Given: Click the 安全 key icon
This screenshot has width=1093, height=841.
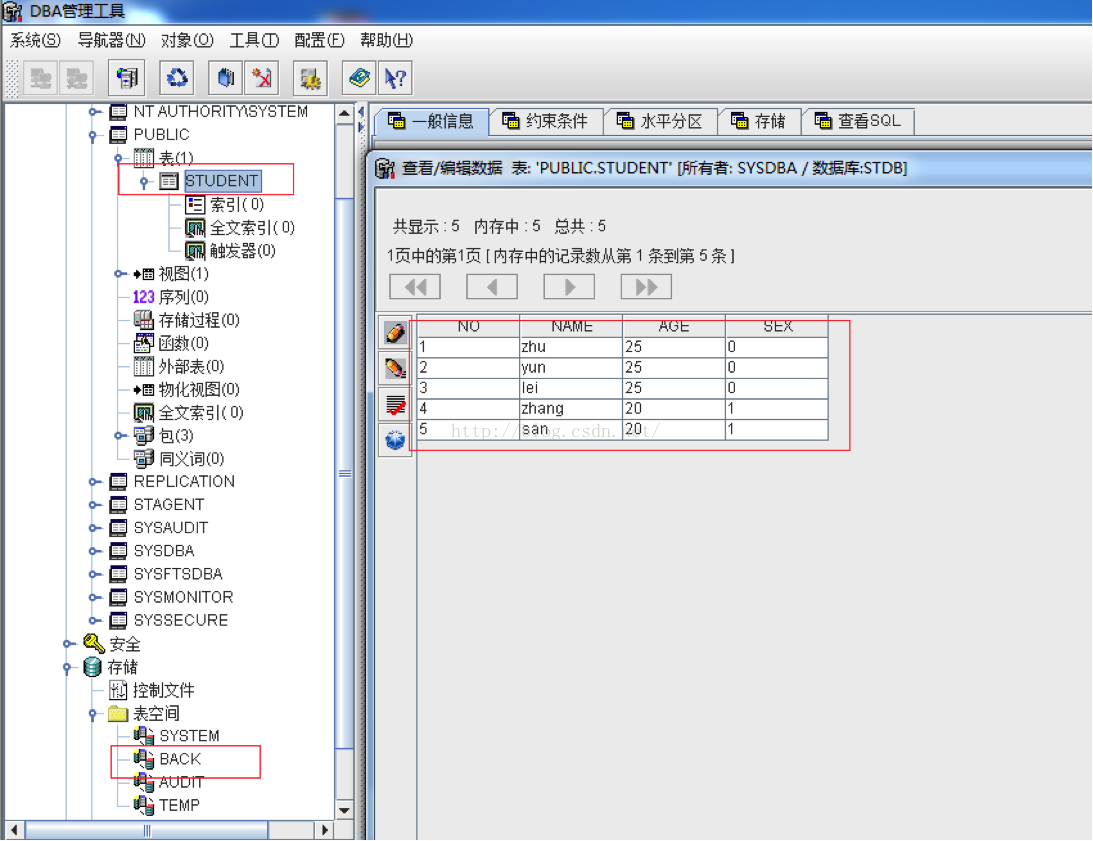Looking at the screenshot, I should point(93,643).
